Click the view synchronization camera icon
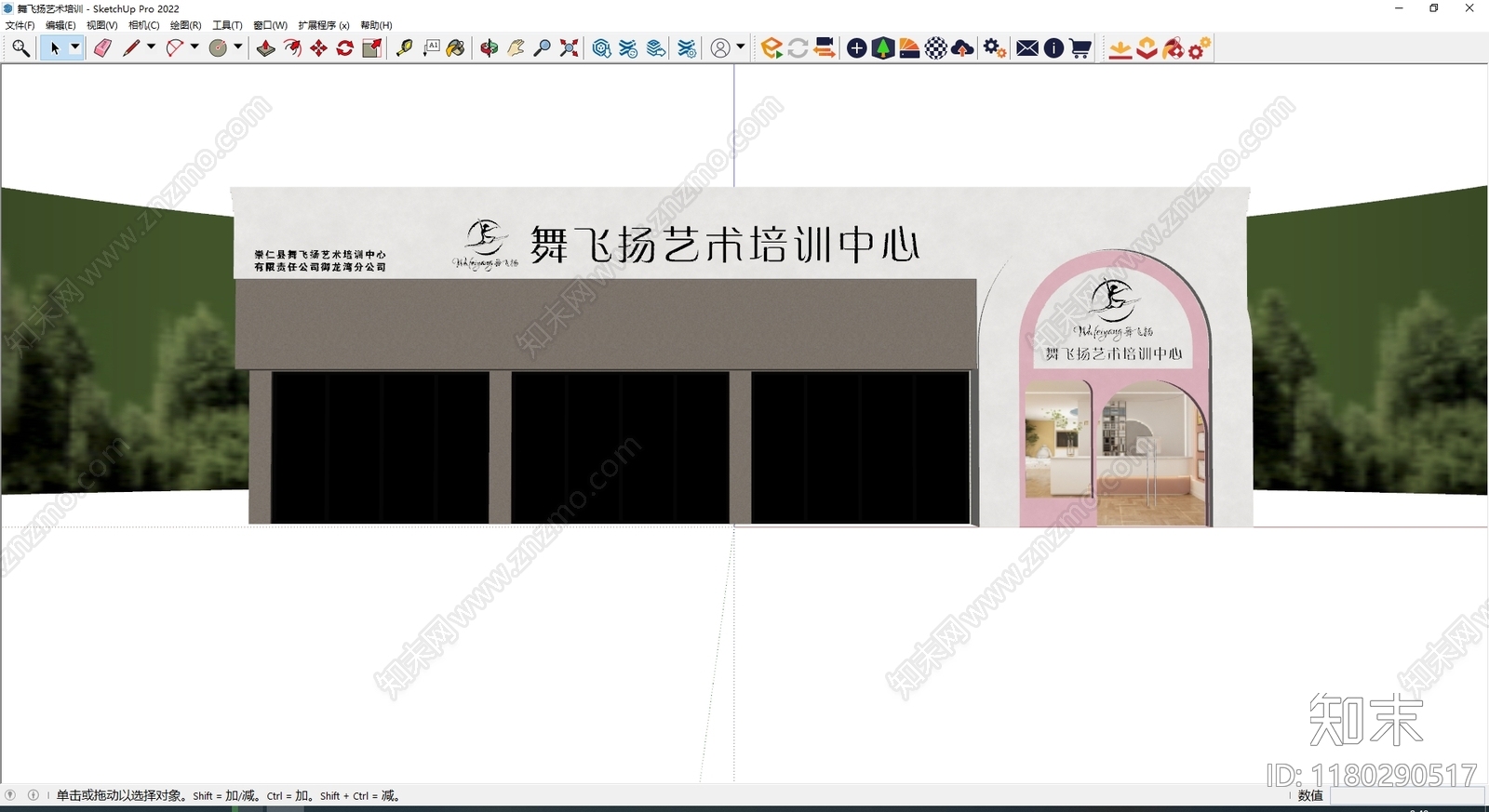 pyautogui.click(x=824, y=48)
